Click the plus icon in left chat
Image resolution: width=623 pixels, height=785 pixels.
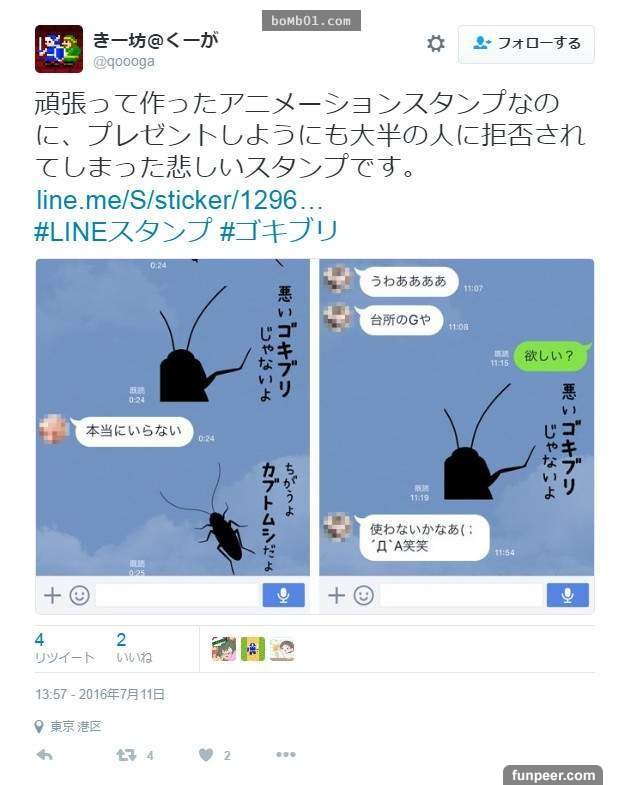tap(52, 595)
